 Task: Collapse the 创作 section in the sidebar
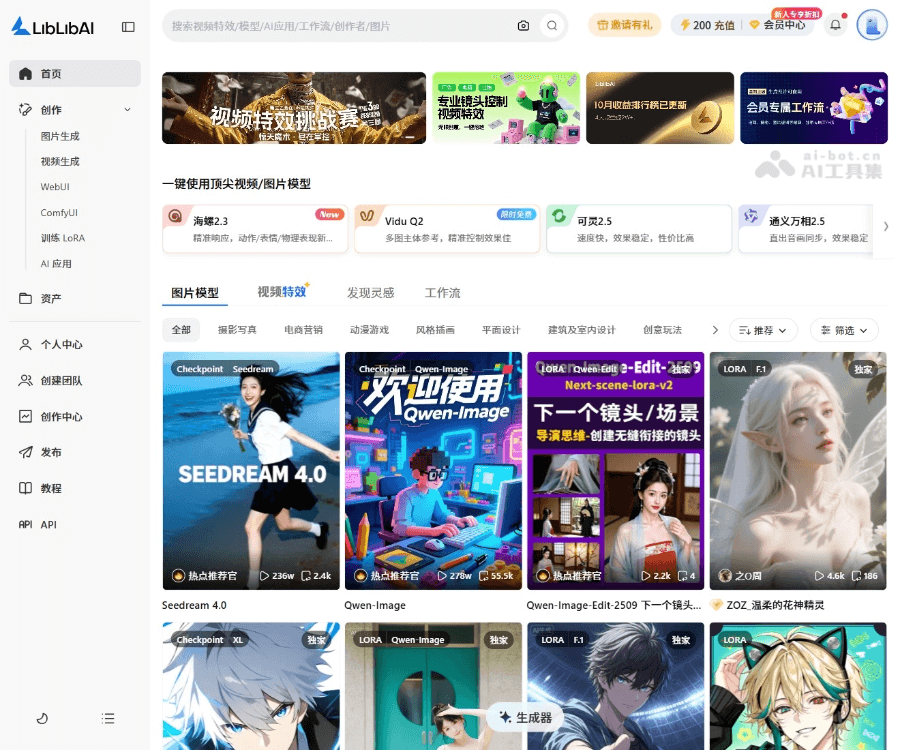tap(127, 110)
